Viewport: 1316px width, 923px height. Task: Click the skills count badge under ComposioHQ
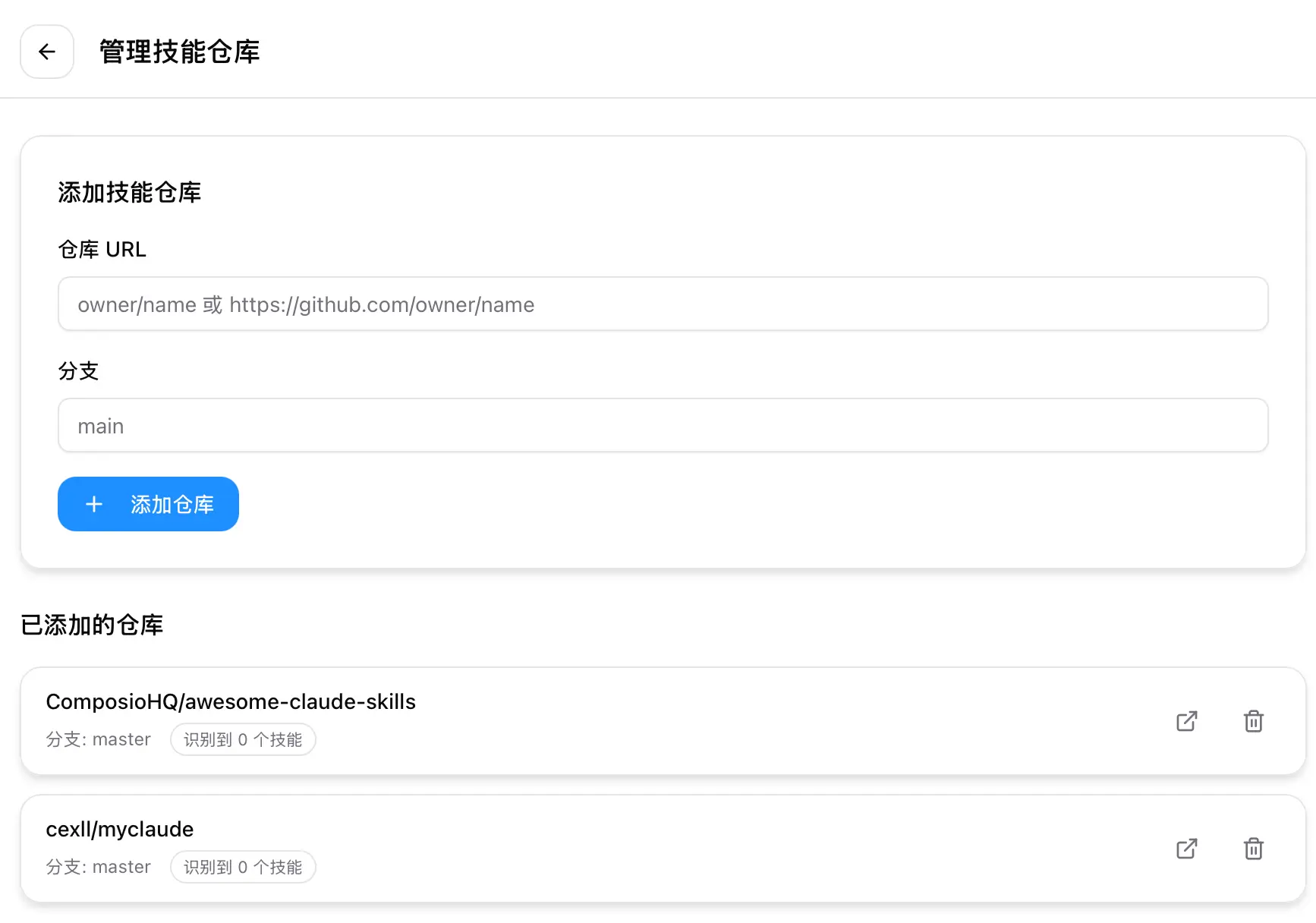point(243,739)
